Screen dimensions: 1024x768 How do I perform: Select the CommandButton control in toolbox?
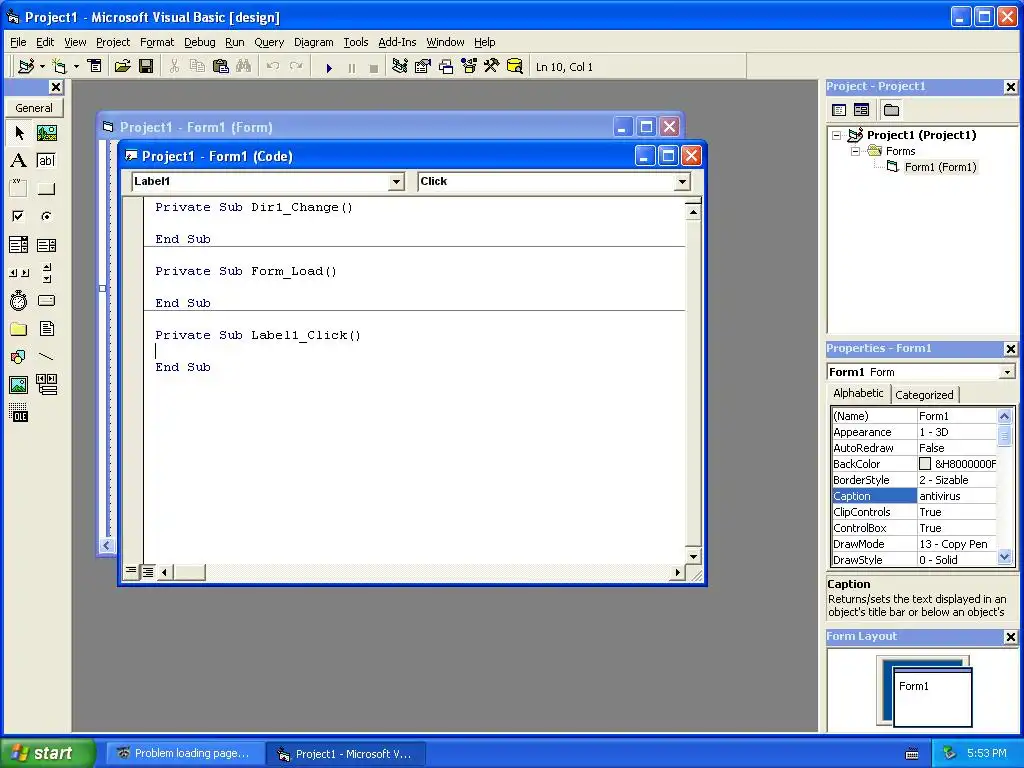[46, 189]
